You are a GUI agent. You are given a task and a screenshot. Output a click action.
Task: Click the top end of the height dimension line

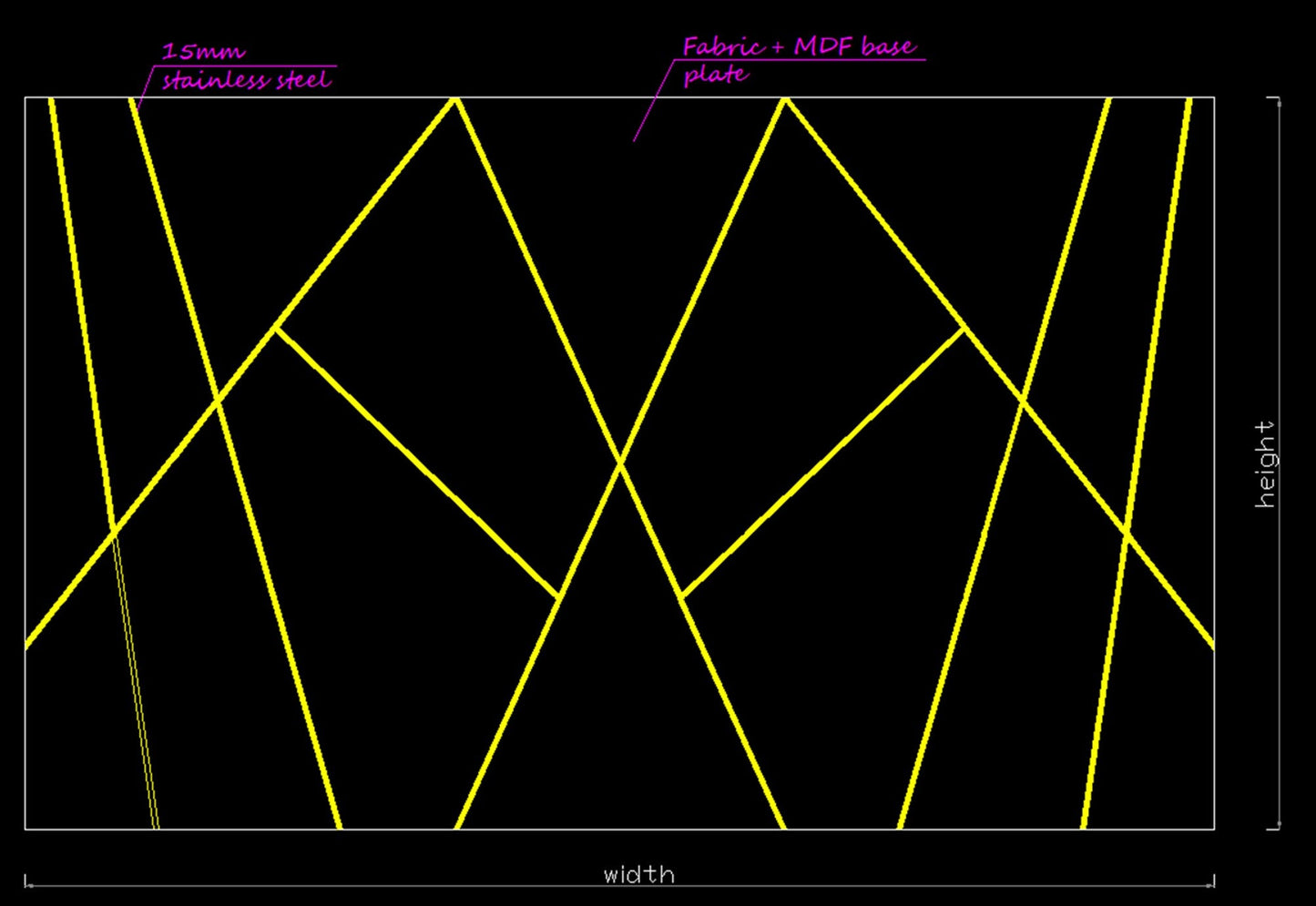click(1279, 98)
